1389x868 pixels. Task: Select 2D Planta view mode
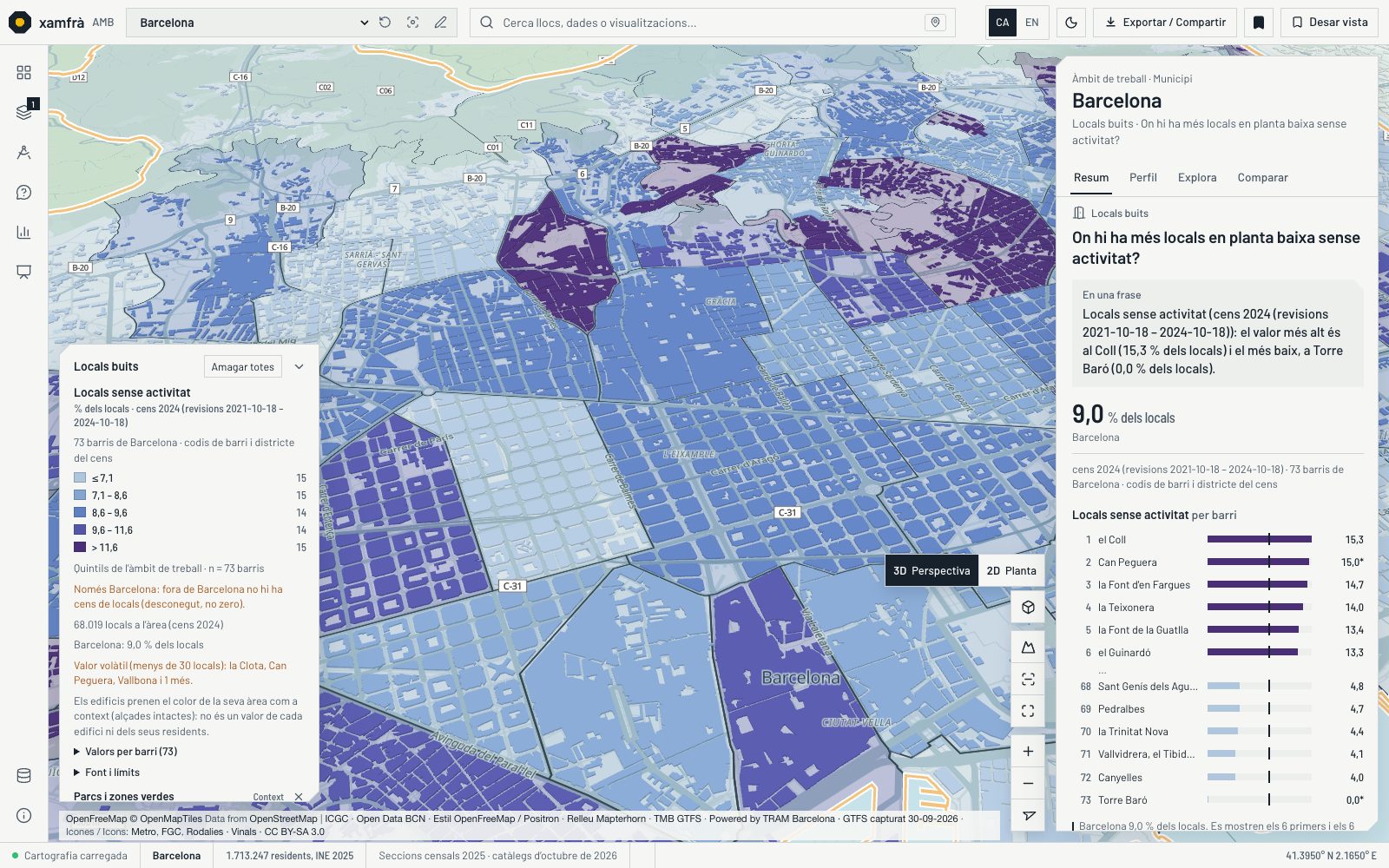(1011, 570)
